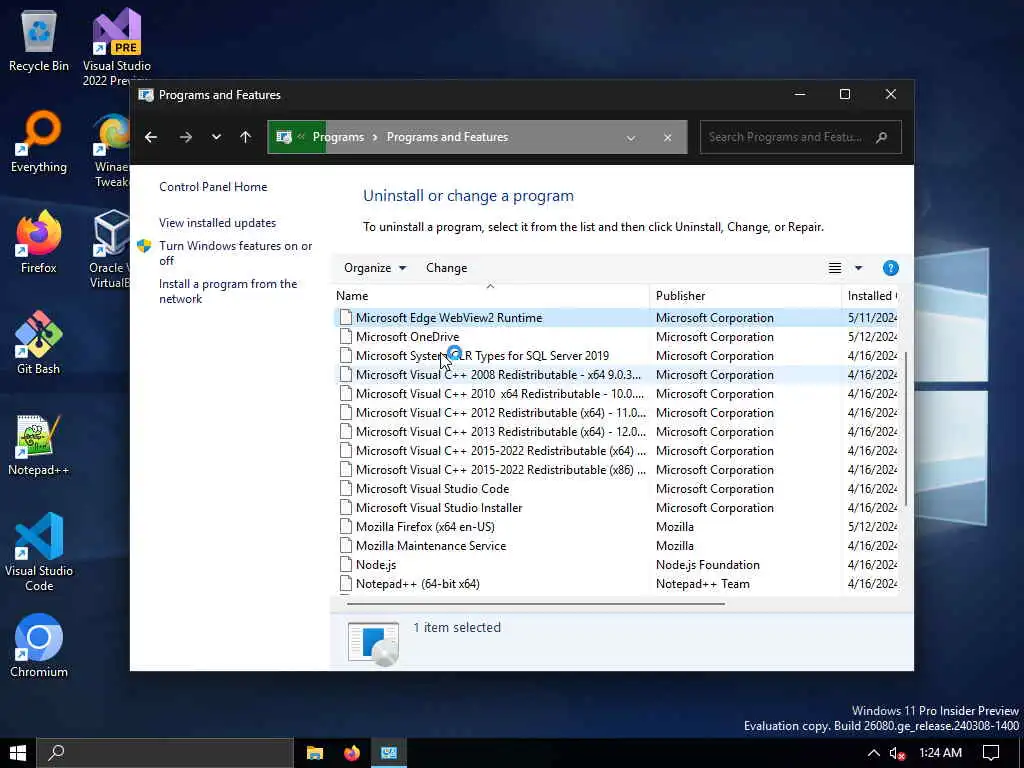Open the Oracle VirtualBox desktop shortcut

pyautogui.click(x=110, y=249)
